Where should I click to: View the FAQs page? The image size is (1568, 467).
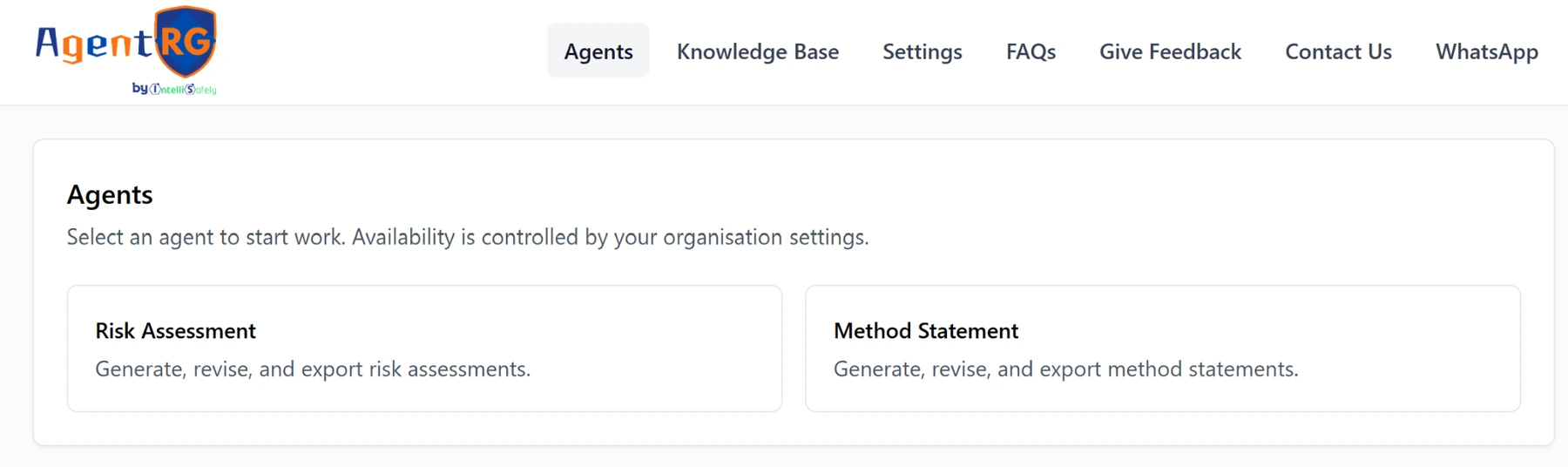(1031, 51)
